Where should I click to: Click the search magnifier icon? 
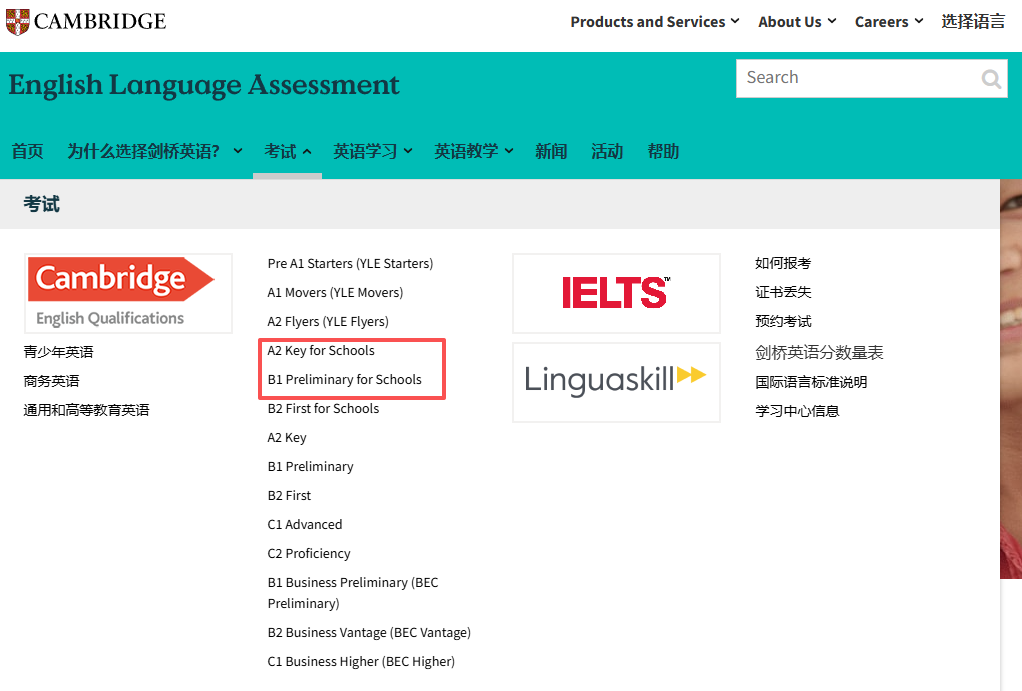pos(991,79)
